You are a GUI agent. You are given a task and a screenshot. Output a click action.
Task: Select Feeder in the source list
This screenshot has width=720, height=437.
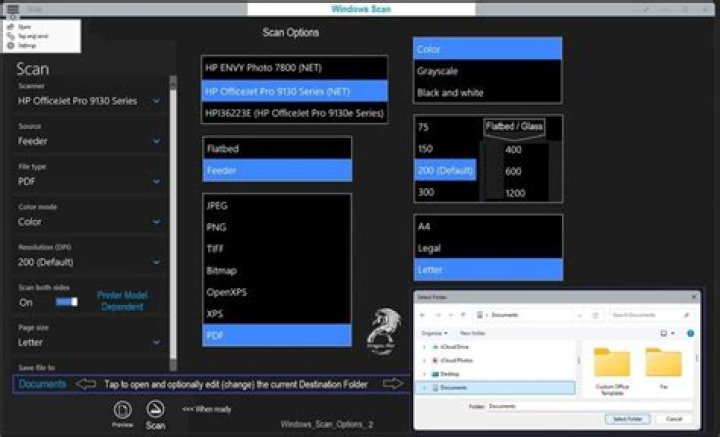pos(277,170)
